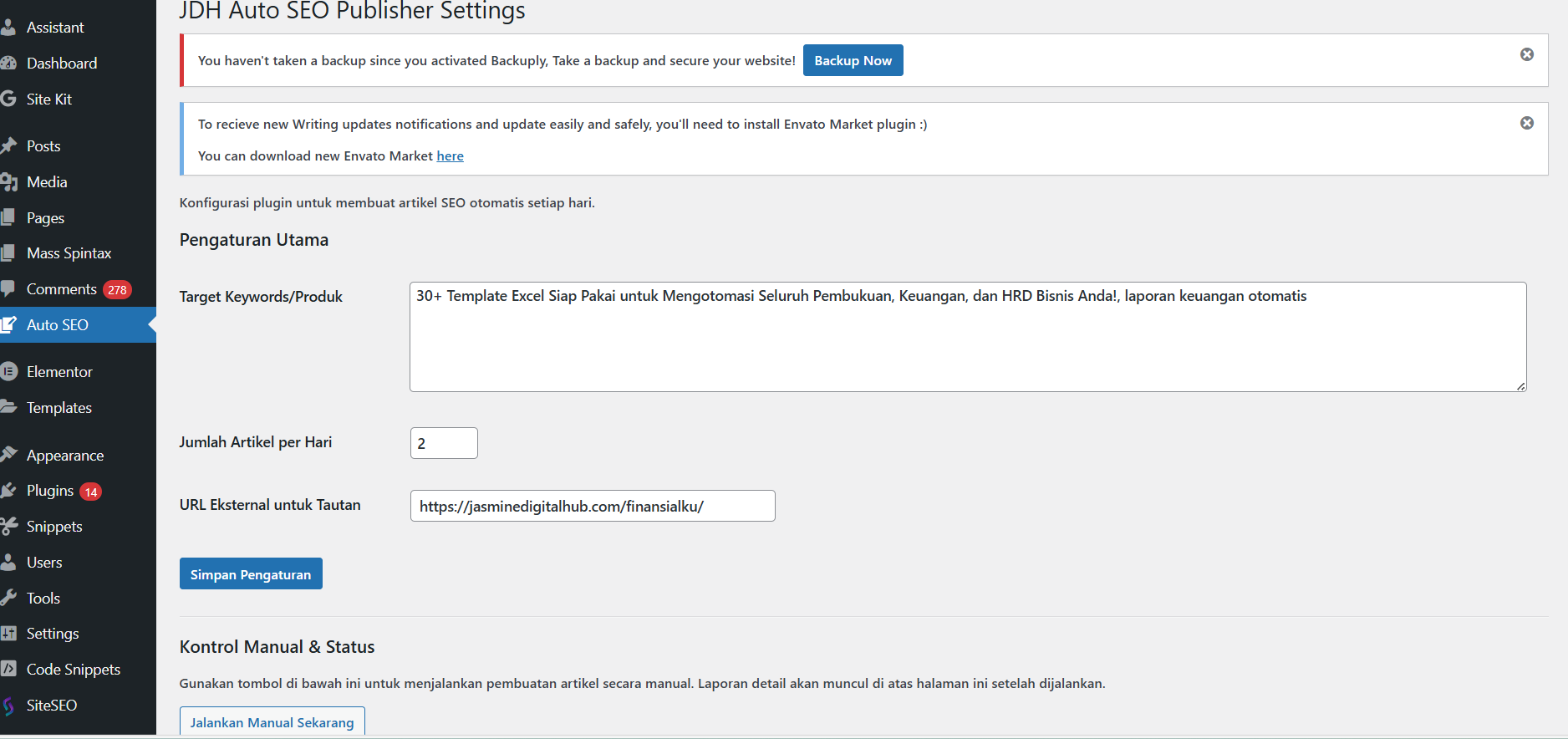
Task: Open the Tools menu
Action: click(x=78, y=598)
